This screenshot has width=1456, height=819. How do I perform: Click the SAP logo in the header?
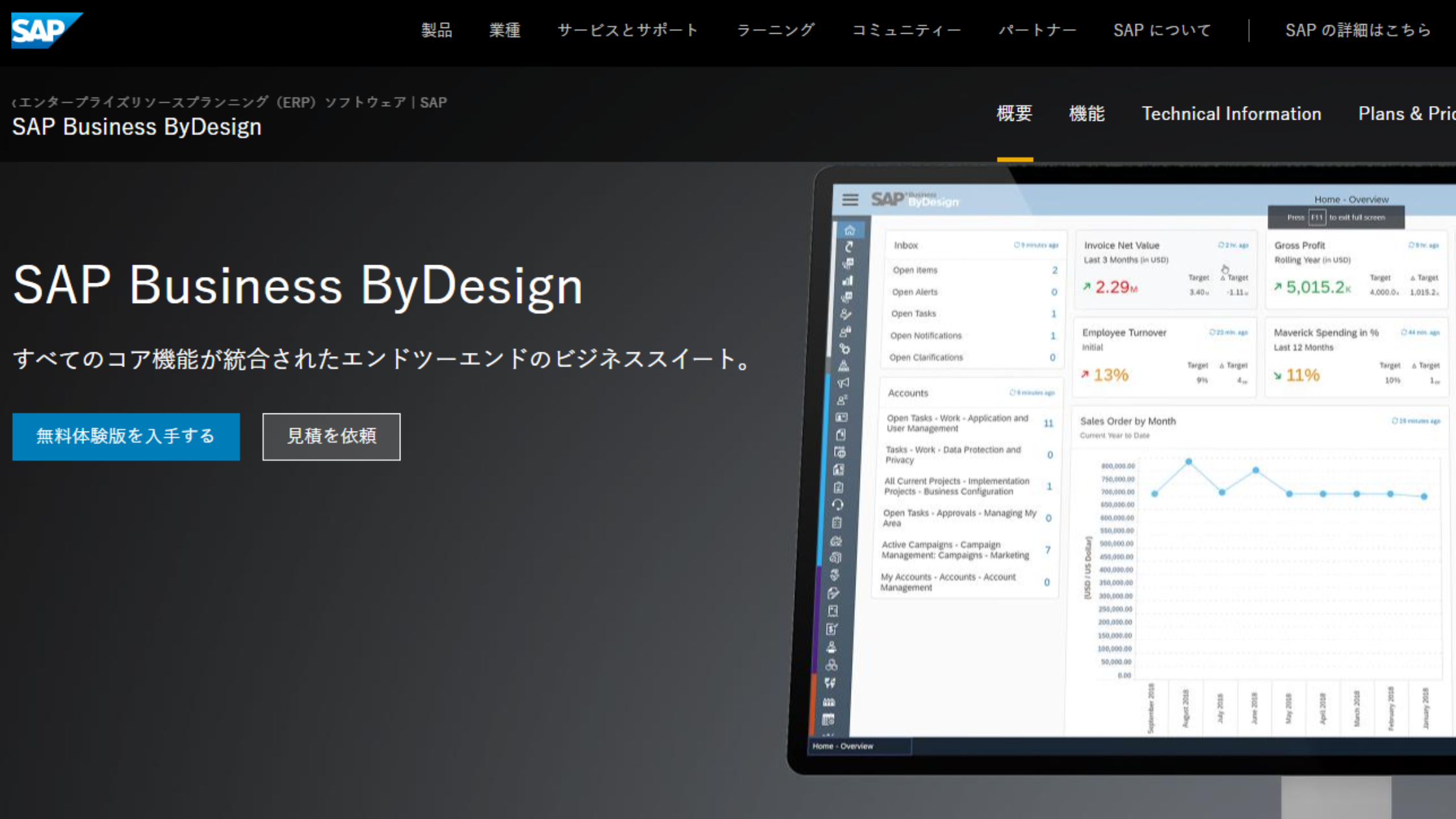[x=46, y=30]
